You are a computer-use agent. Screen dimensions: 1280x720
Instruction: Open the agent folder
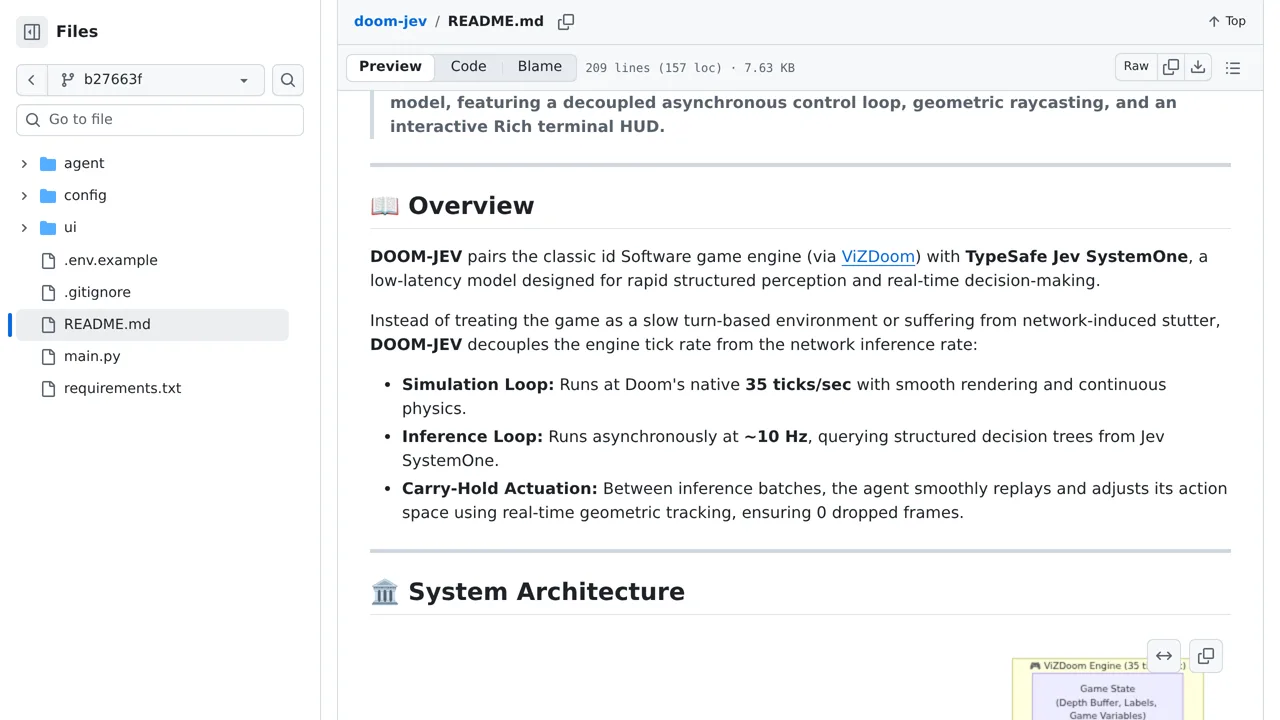(84, 164)
